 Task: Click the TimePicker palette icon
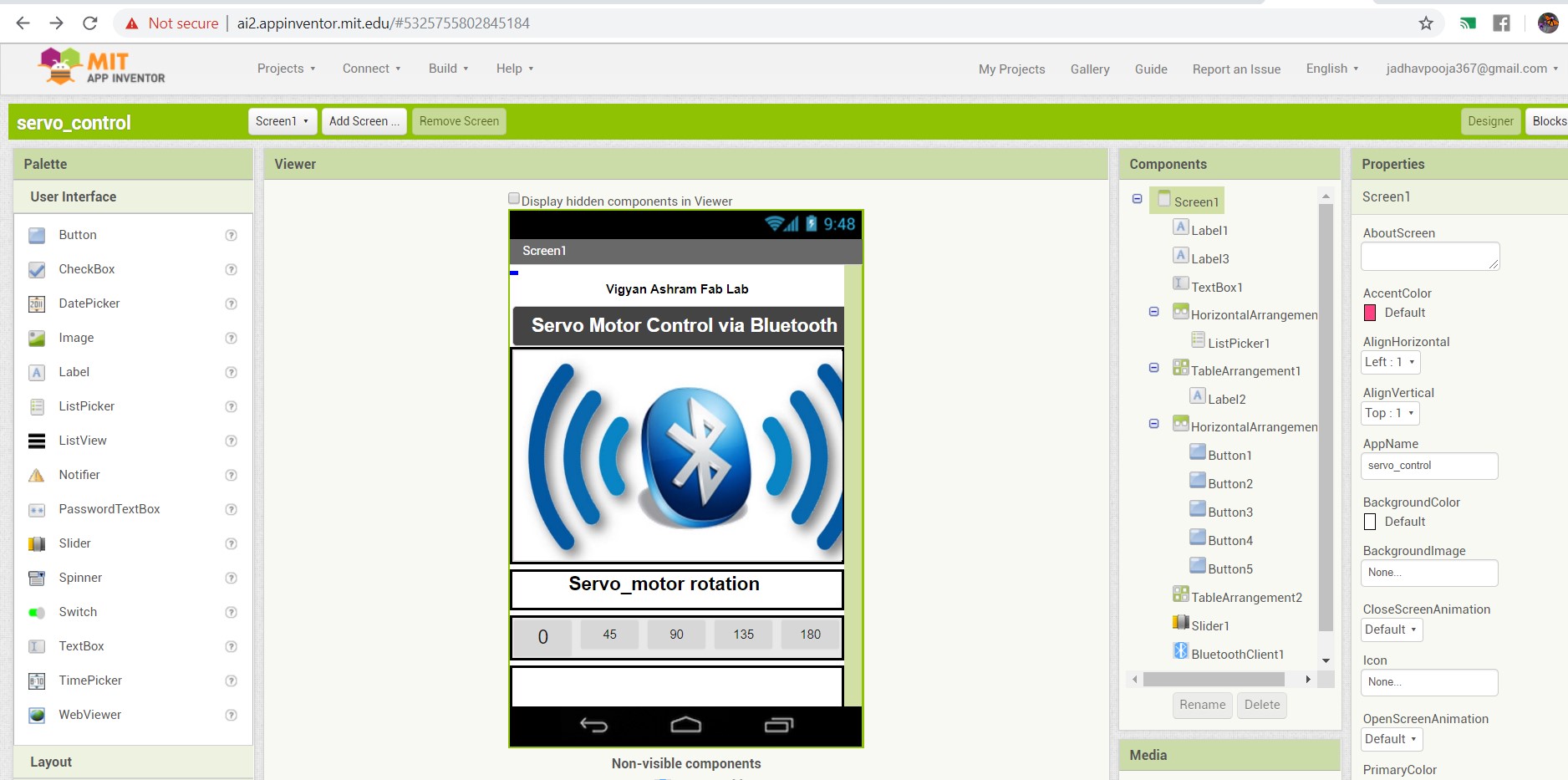37,681
